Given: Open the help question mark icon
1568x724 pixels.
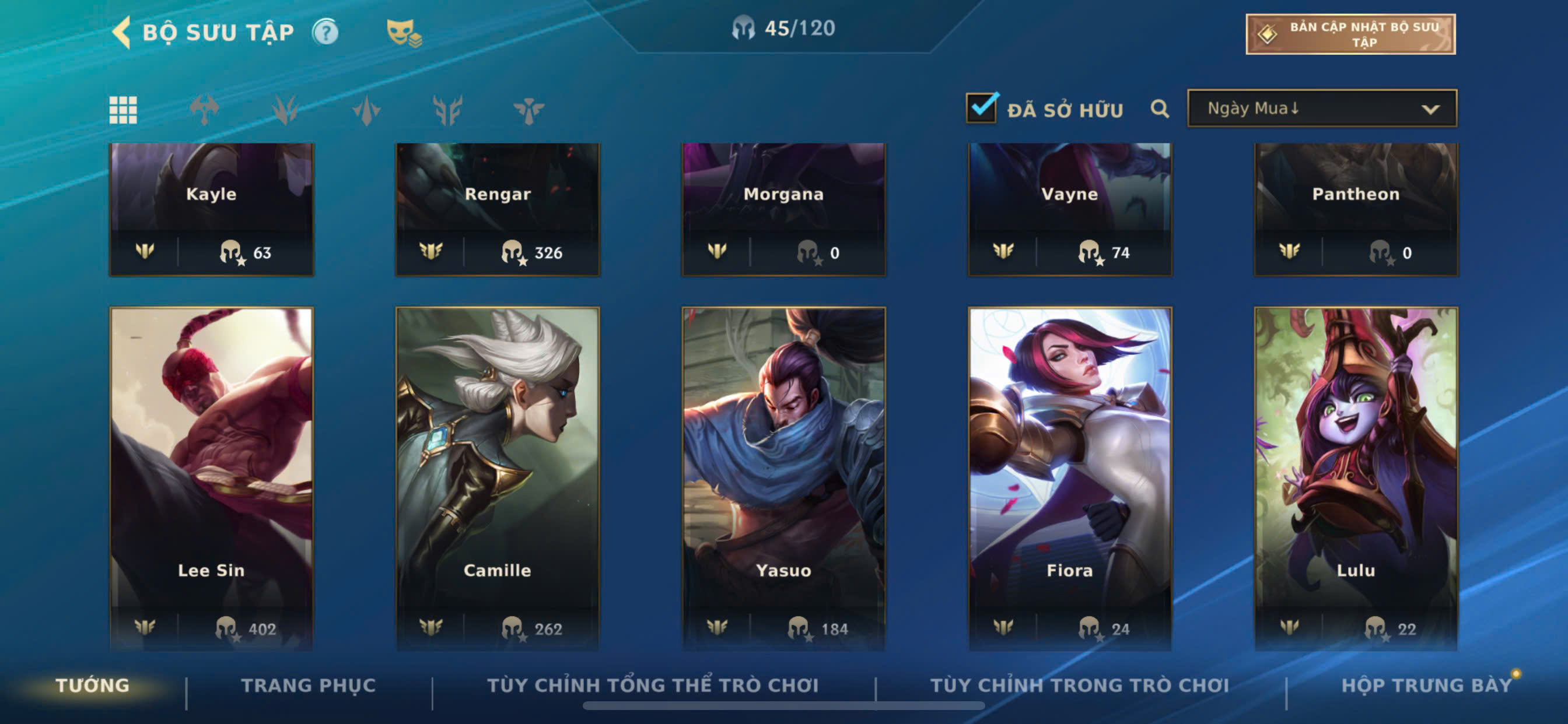Looking at the screenshot, I should pyautogui.click(x=325, y=31).
